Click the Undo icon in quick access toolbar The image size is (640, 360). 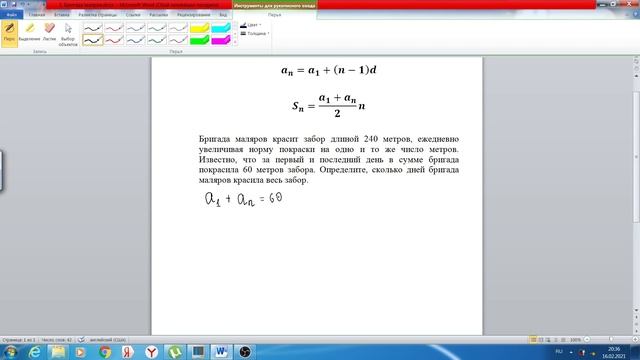pos(22,4)
